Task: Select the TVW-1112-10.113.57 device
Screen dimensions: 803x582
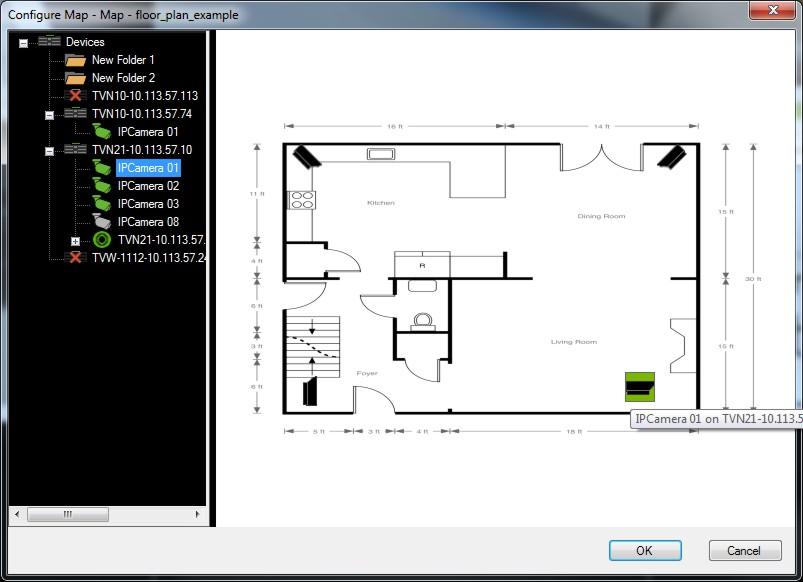Action: click(149, 258)
